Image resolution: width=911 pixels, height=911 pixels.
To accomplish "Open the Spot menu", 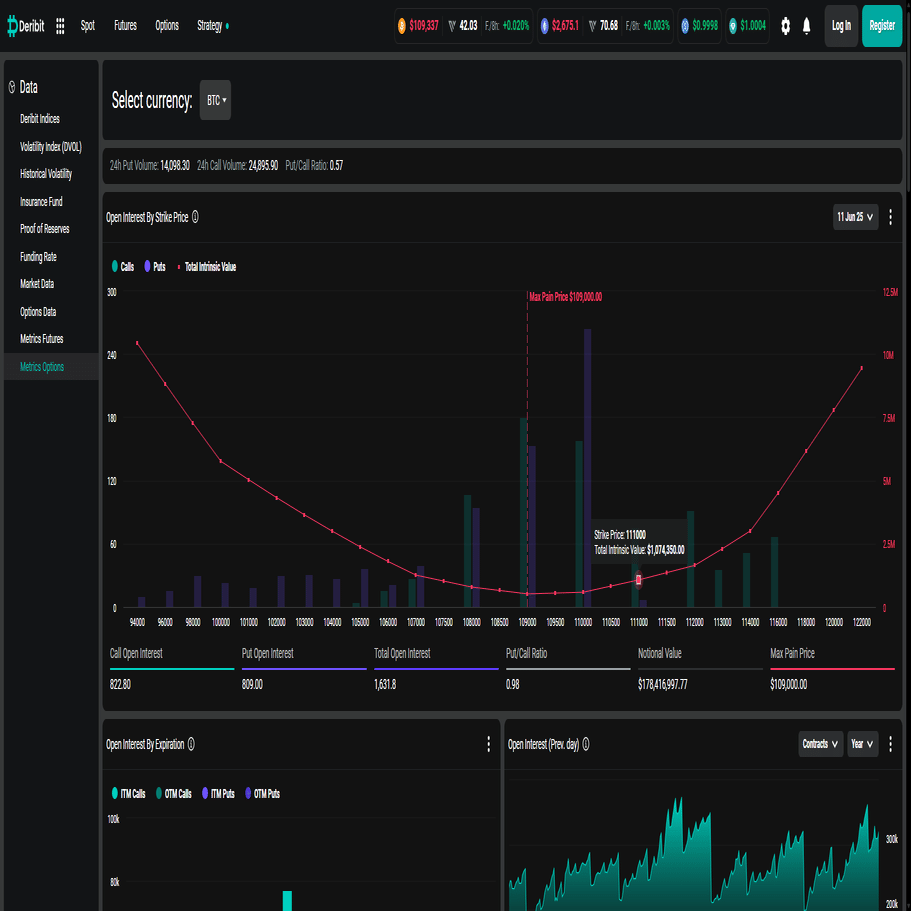I will [x=88, y=26].
